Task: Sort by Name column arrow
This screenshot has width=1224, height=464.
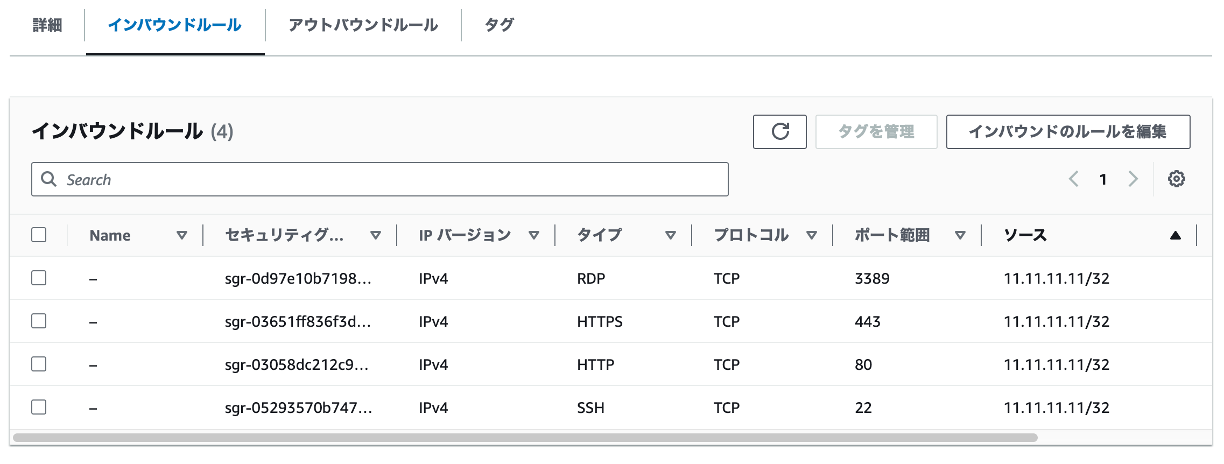Action: point(181,236)
